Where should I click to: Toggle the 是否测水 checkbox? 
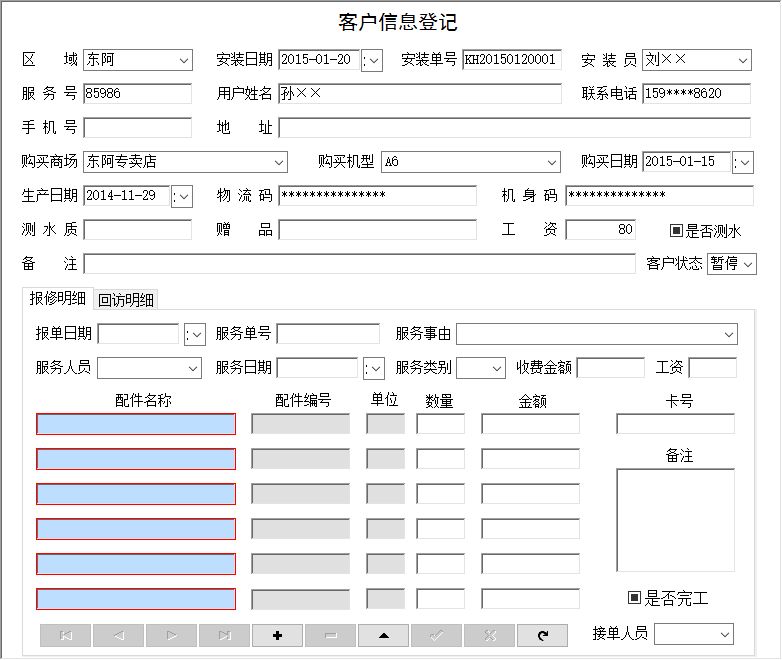point(676,230)
